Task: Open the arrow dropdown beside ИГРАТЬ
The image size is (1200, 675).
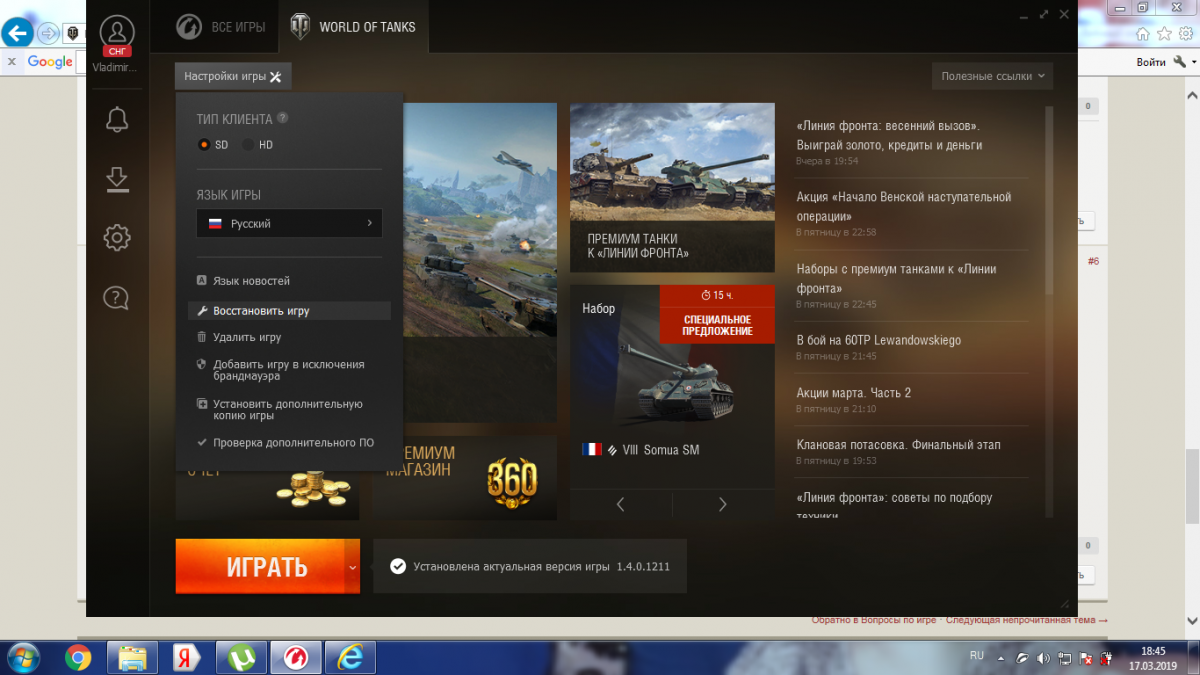Action: (x=352, y=567)
